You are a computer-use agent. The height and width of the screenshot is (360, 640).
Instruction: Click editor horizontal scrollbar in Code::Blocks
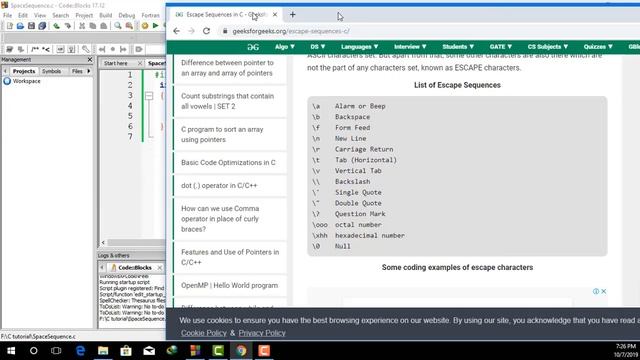[x=135, y=242]
